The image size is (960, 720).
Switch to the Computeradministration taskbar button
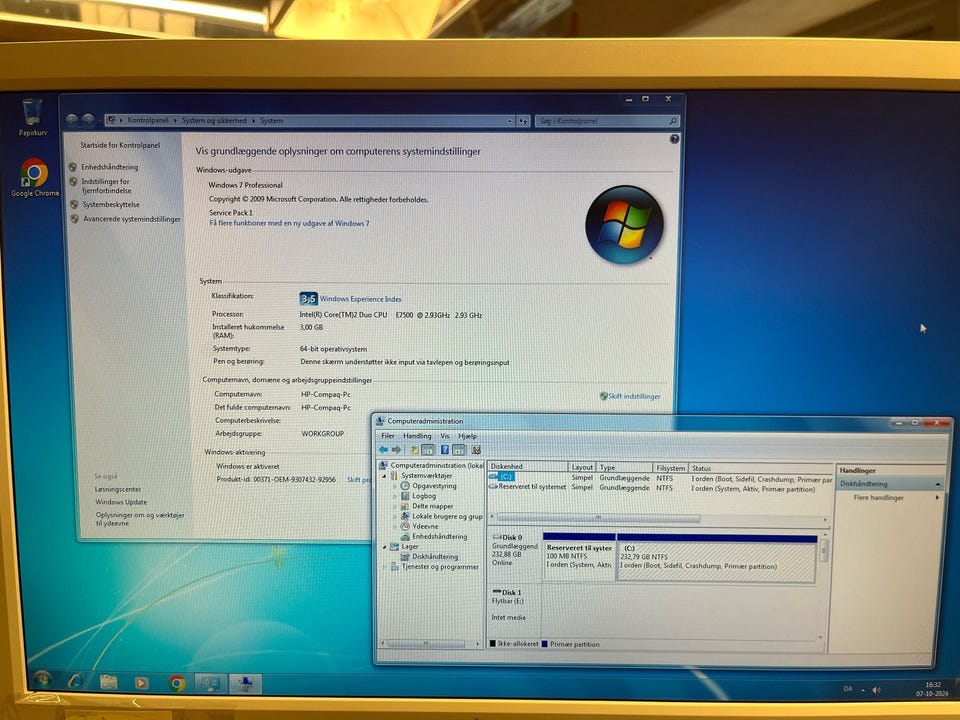pos(245,684)
